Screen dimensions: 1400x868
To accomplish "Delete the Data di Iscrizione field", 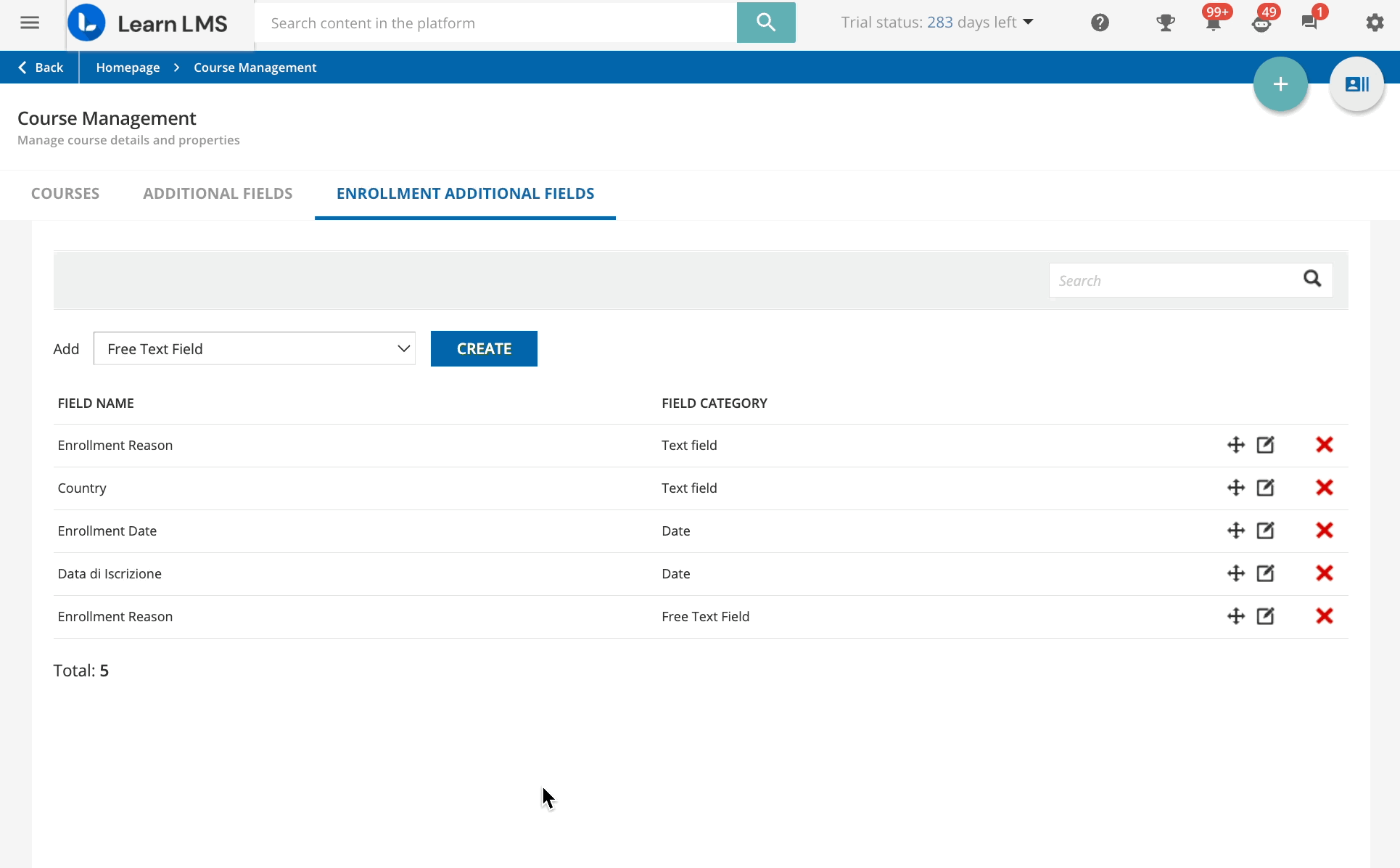I will [1325, 573].
